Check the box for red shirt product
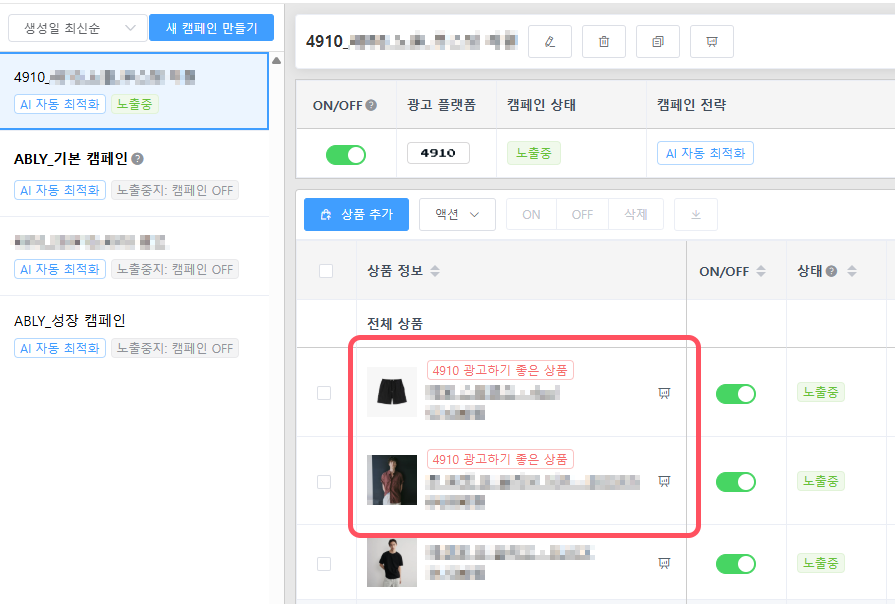 pyautogui.click(x=324, y=482)
